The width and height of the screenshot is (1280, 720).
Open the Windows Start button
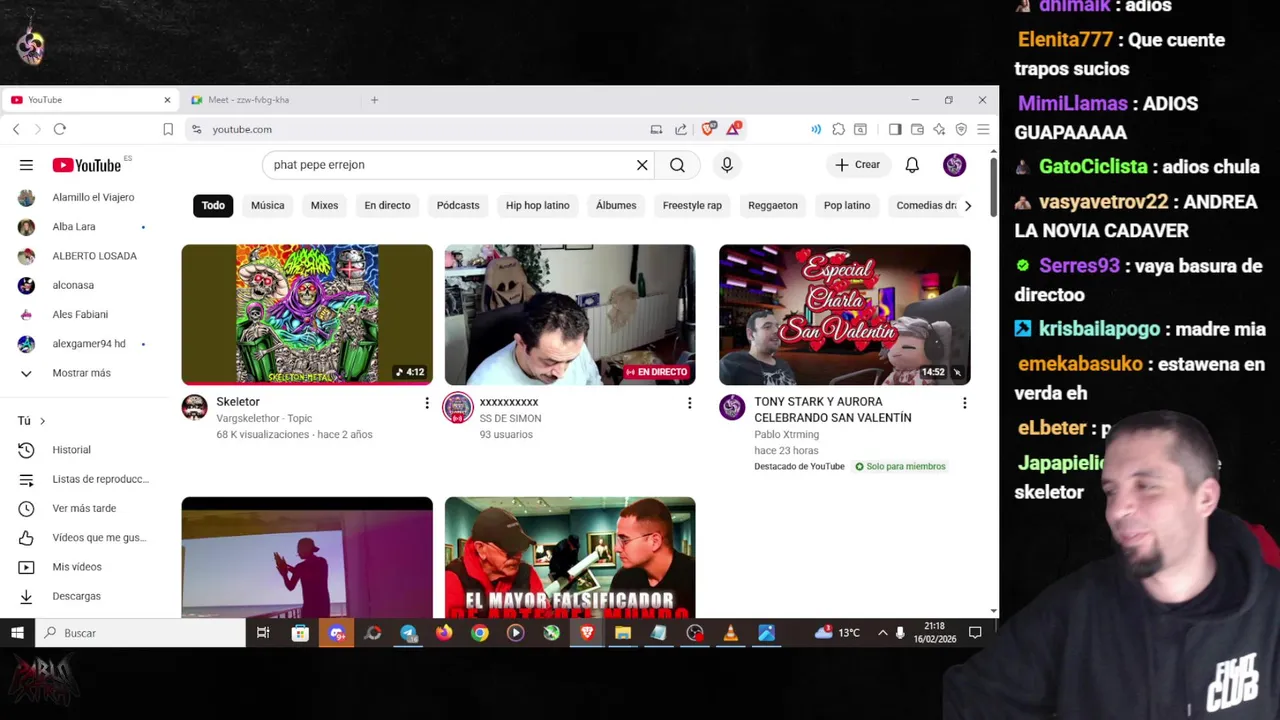[17, 633]
